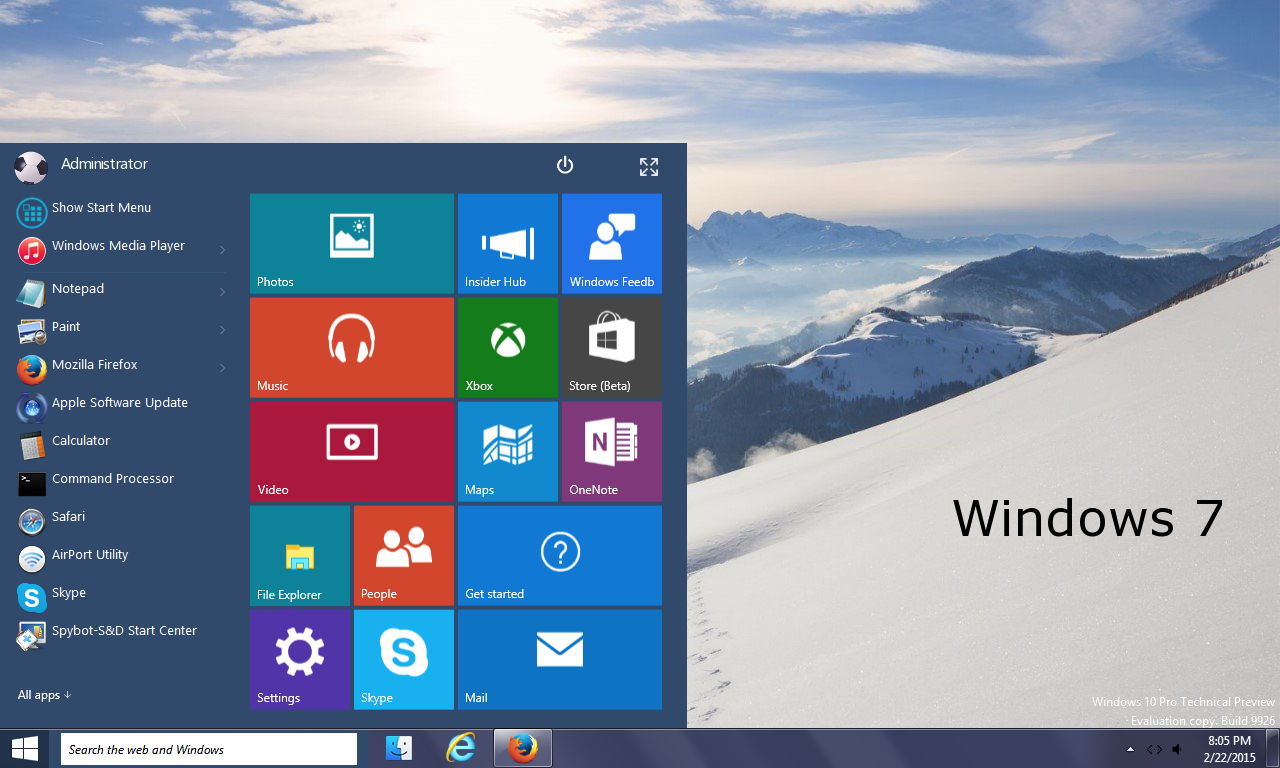Show All apps list
The image size is (1280, 768).
[44, 695]
